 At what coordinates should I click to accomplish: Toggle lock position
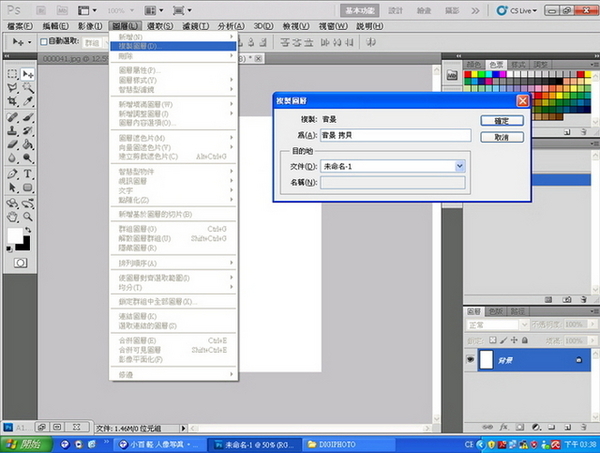pos(514,340)
